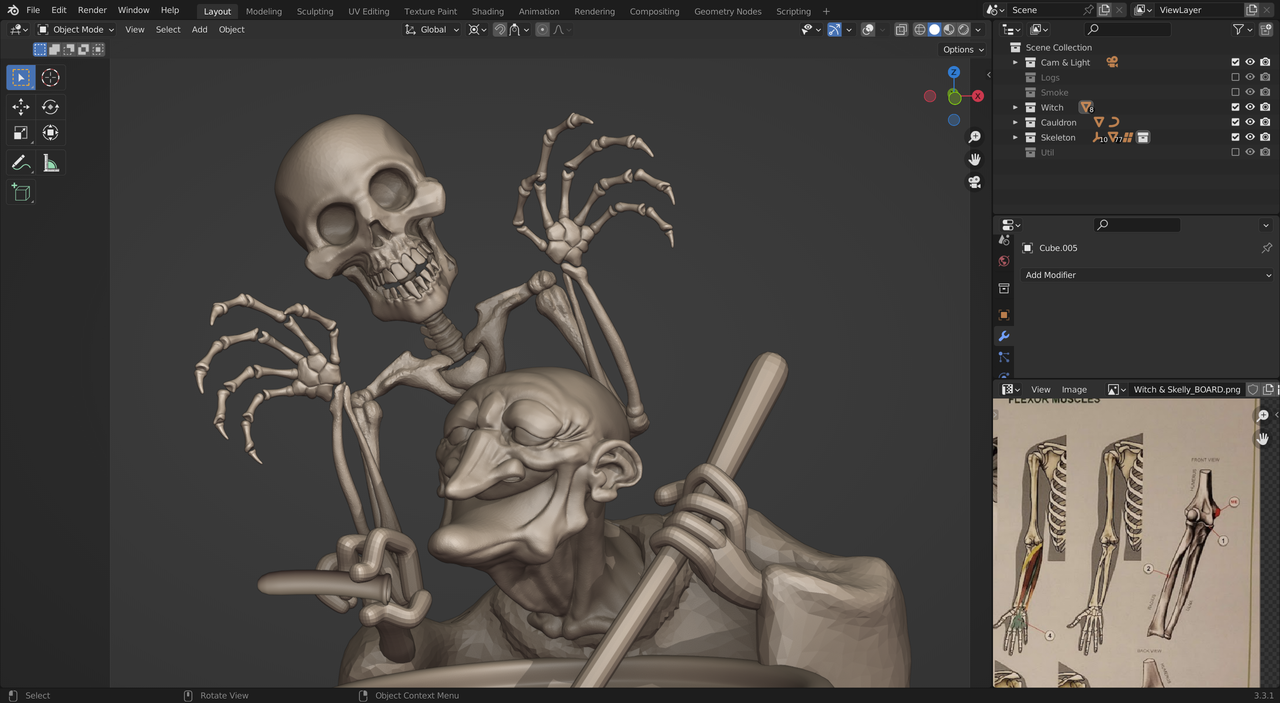Hide the Witch collection in the viewport
Image resolution: width=1280 pixels, height=703 pixels.
[1249, 107]
